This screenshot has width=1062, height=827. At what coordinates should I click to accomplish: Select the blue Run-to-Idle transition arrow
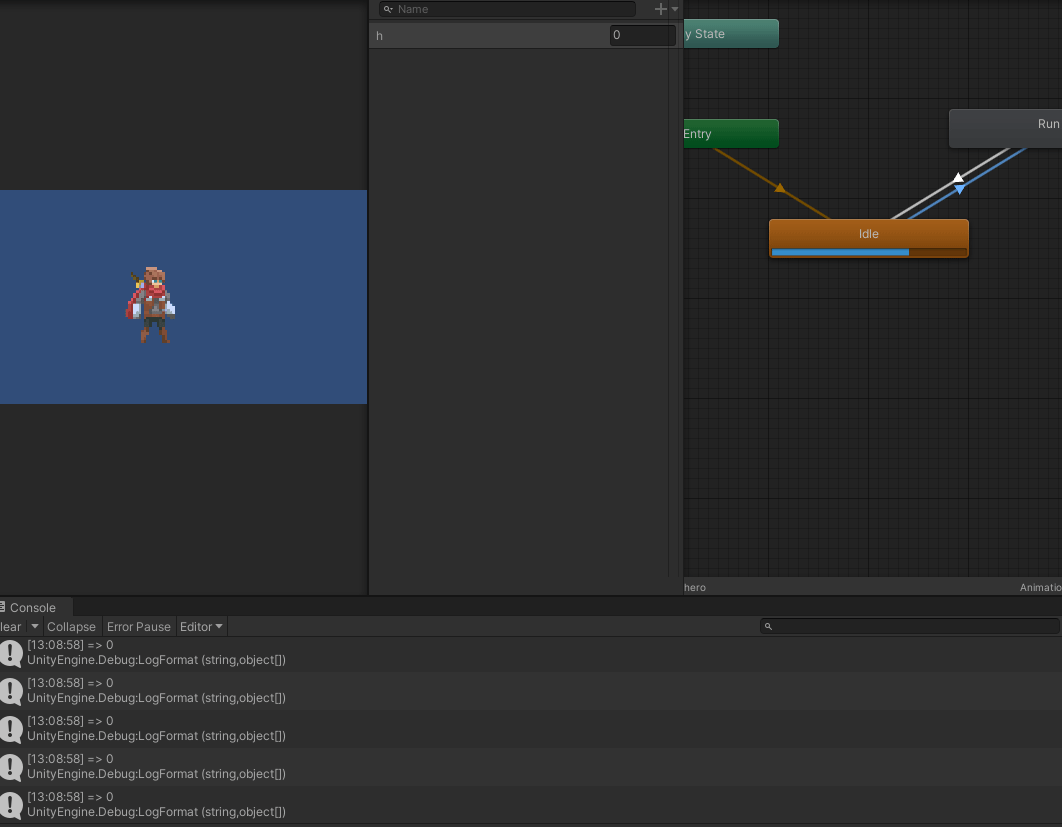(960, 190)
